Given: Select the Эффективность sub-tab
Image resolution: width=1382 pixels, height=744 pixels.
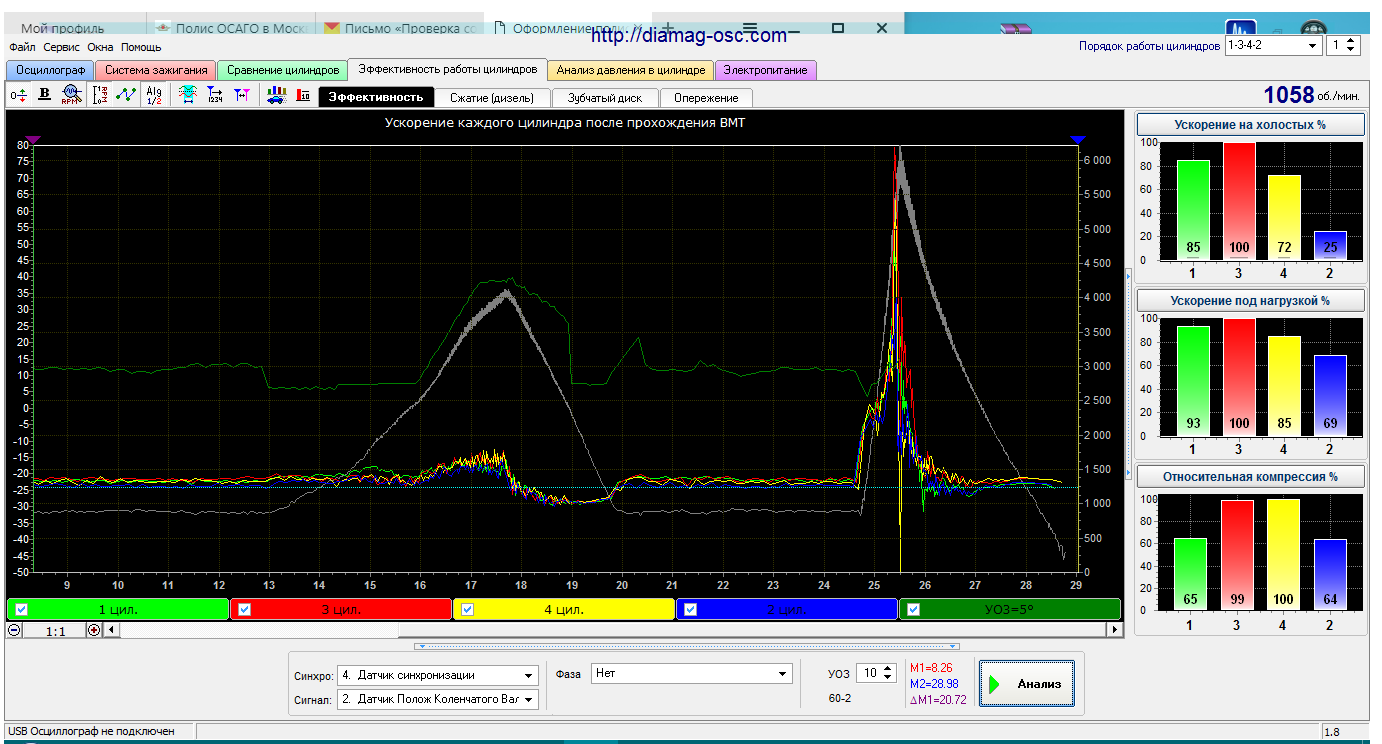Looking at the screenshot, I should [x=376, y=98].
